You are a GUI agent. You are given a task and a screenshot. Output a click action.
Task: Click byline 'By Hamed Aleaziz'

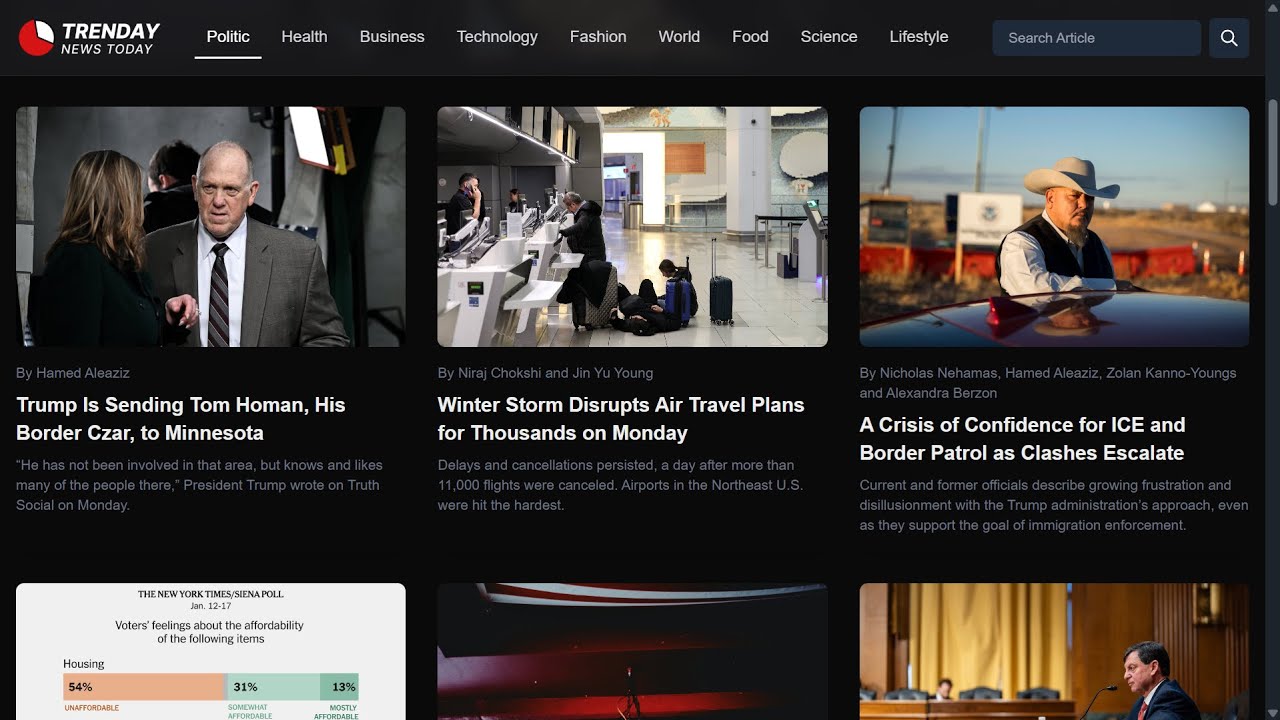pos(73,373)
